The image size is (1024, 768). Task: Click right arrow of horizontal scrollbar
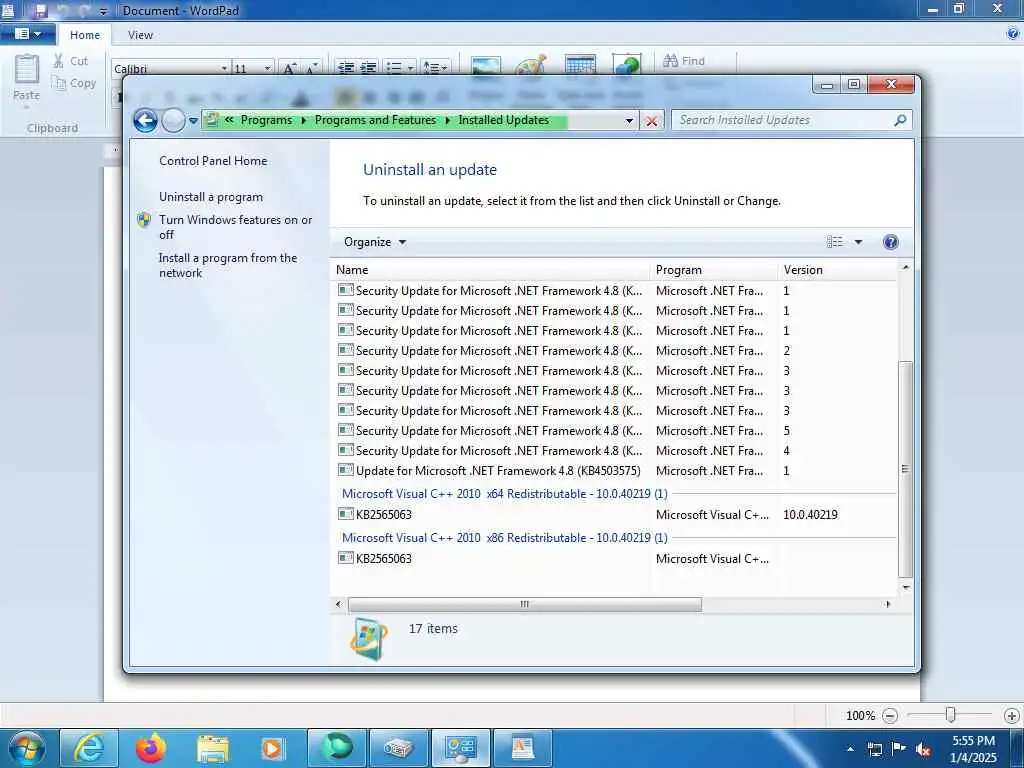(x=888, y=604)
